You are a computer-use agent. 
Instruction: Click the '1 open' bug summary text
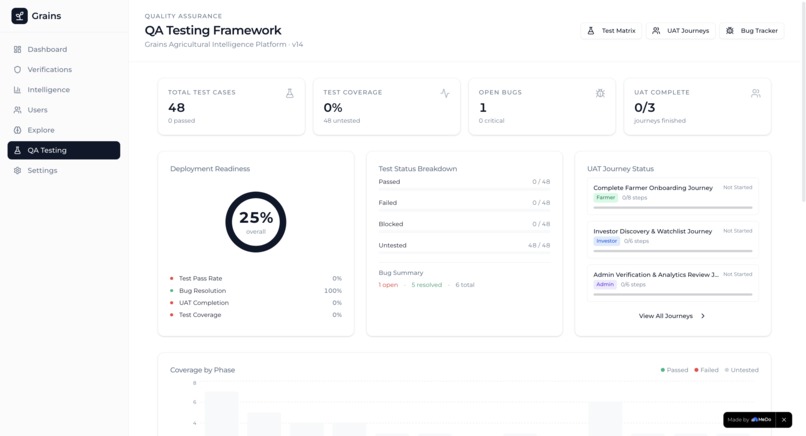(388, 285)
